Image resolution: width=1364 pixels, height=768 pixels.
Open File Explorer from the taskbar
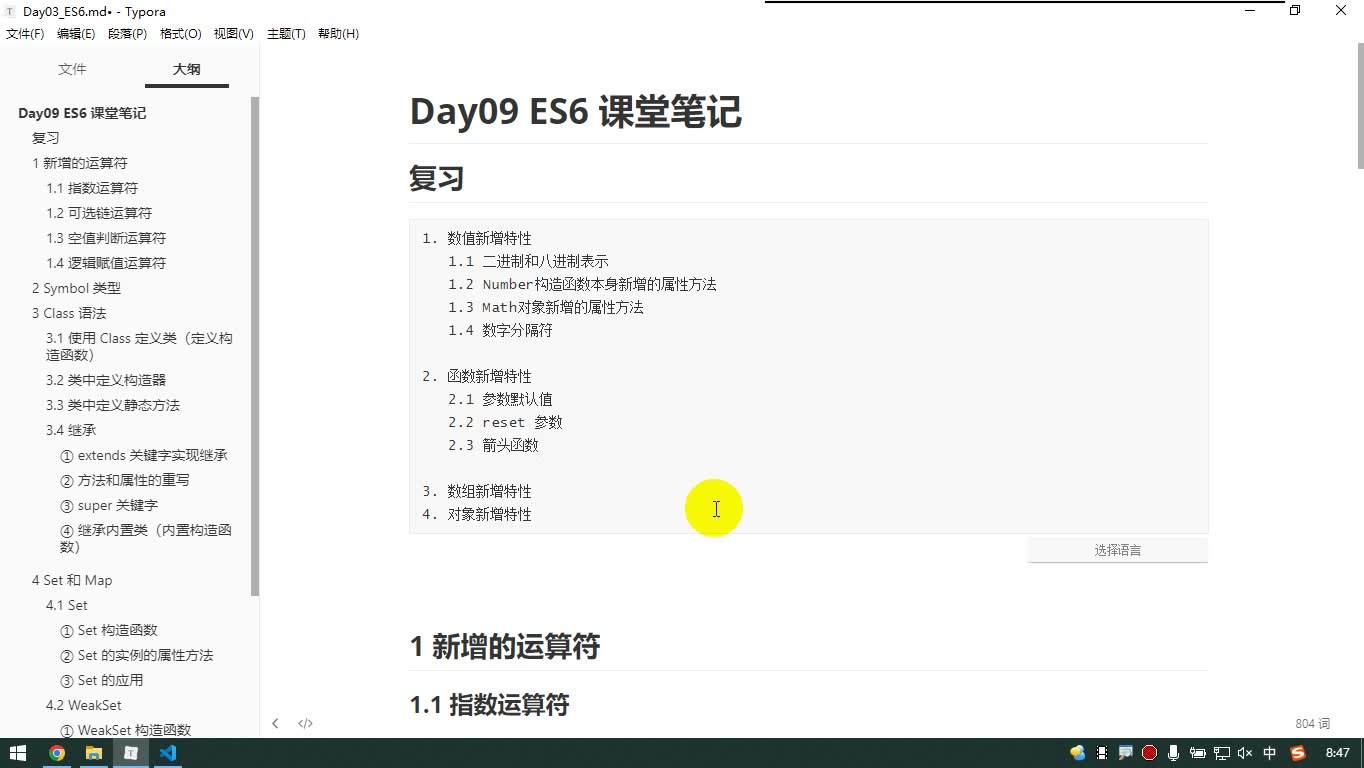pos(94,753)
